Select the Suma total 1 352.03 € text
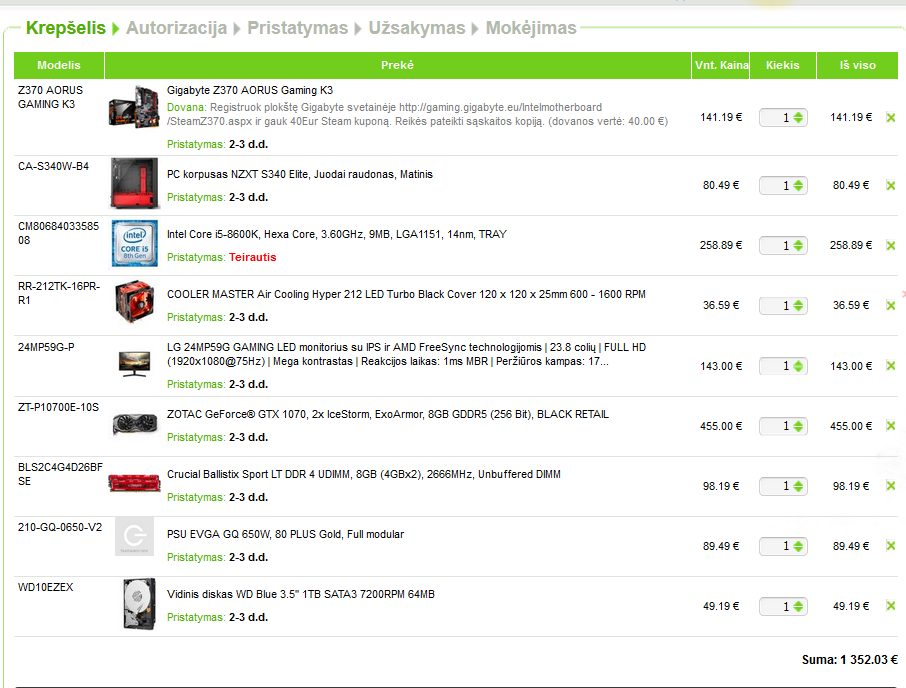906x688 pixels. 849,660
